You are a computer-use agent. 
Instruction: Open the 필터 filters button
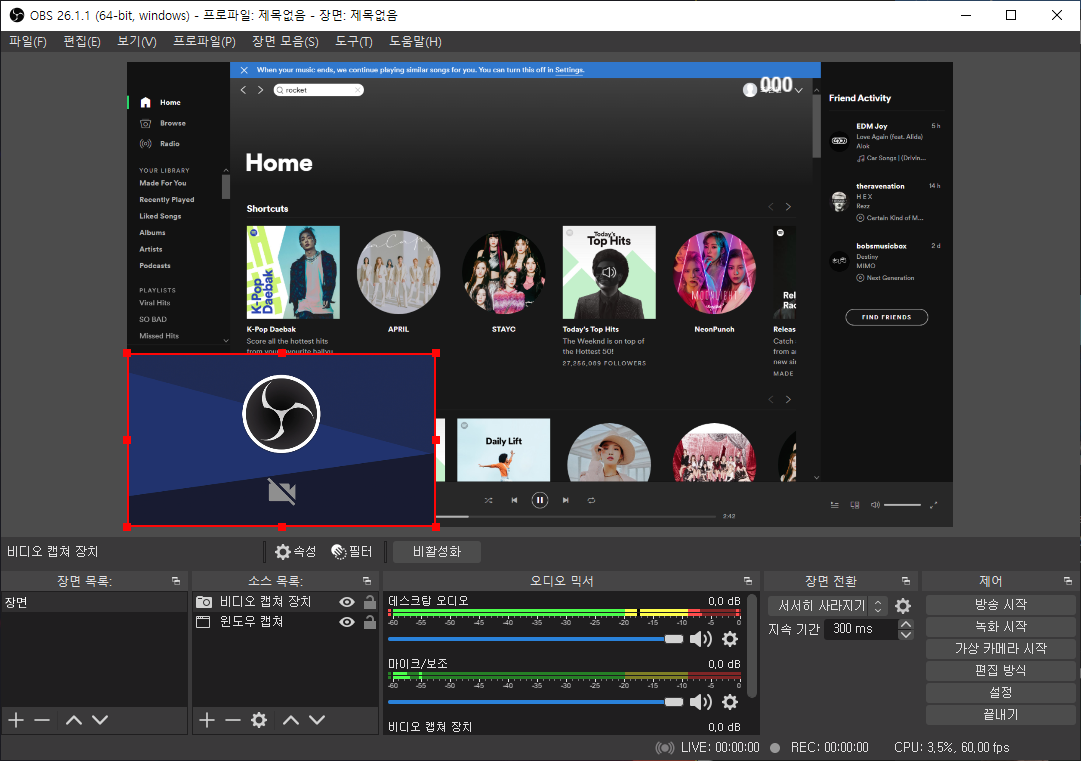coord(352,551)
